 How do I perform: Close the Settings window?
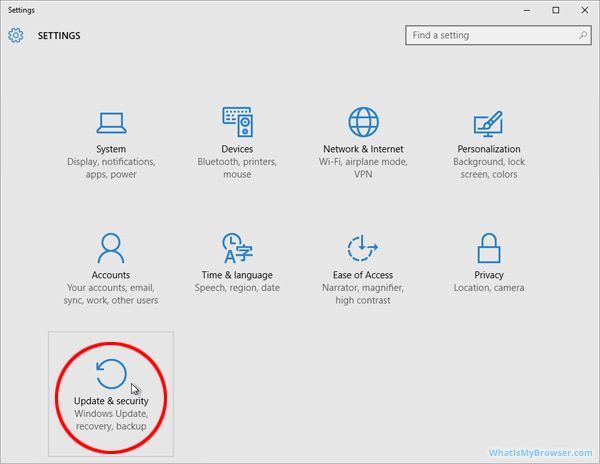[585, 10]
